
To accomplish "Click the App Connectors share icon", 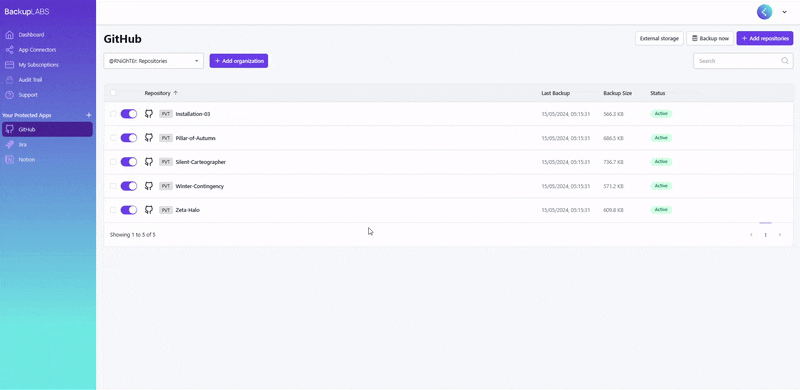I will coord(9,50).
